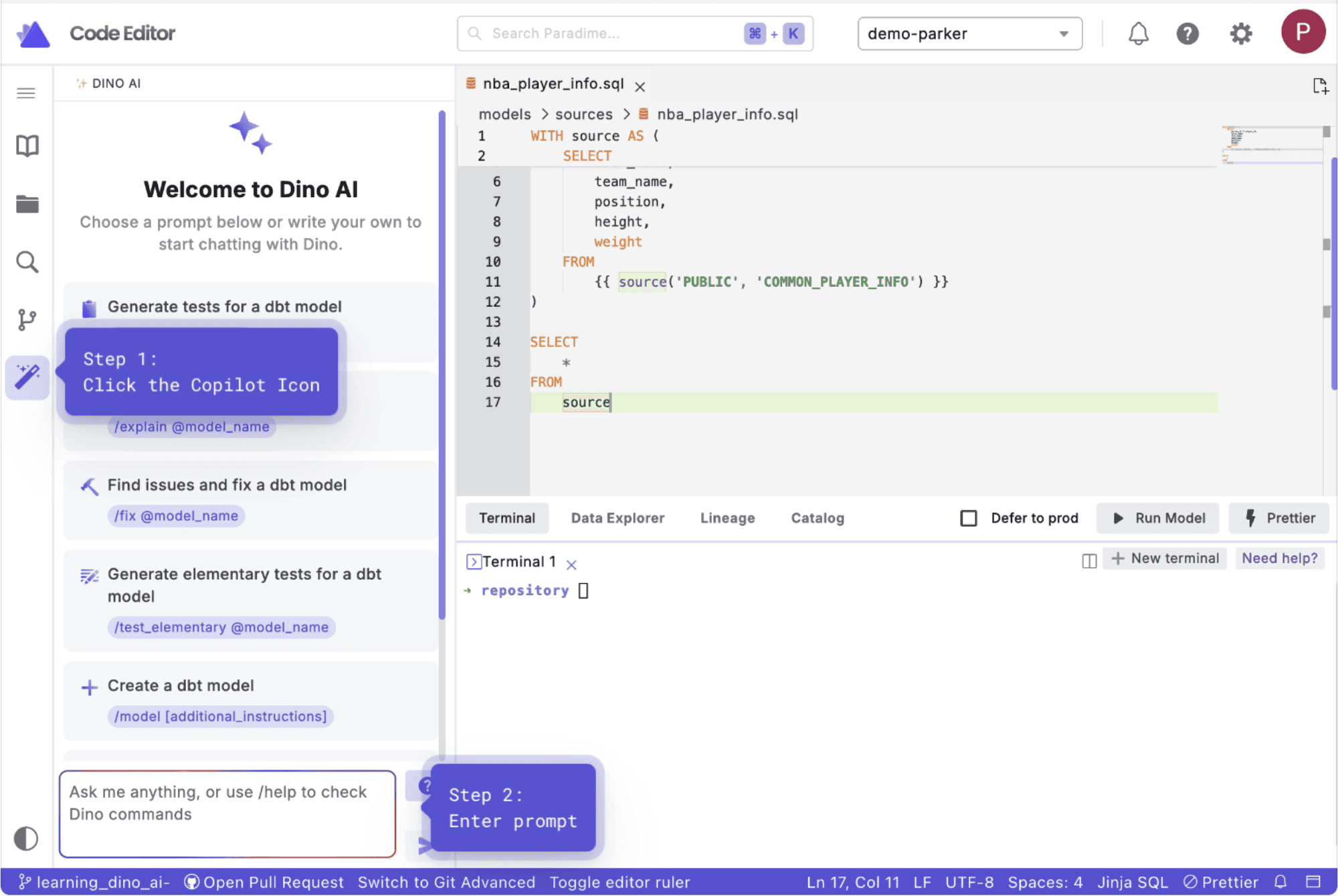The height and width of the screenshot is (896, 1338).
Task: Click sources in the breadcrumb
Action: [x=583, y=114]
